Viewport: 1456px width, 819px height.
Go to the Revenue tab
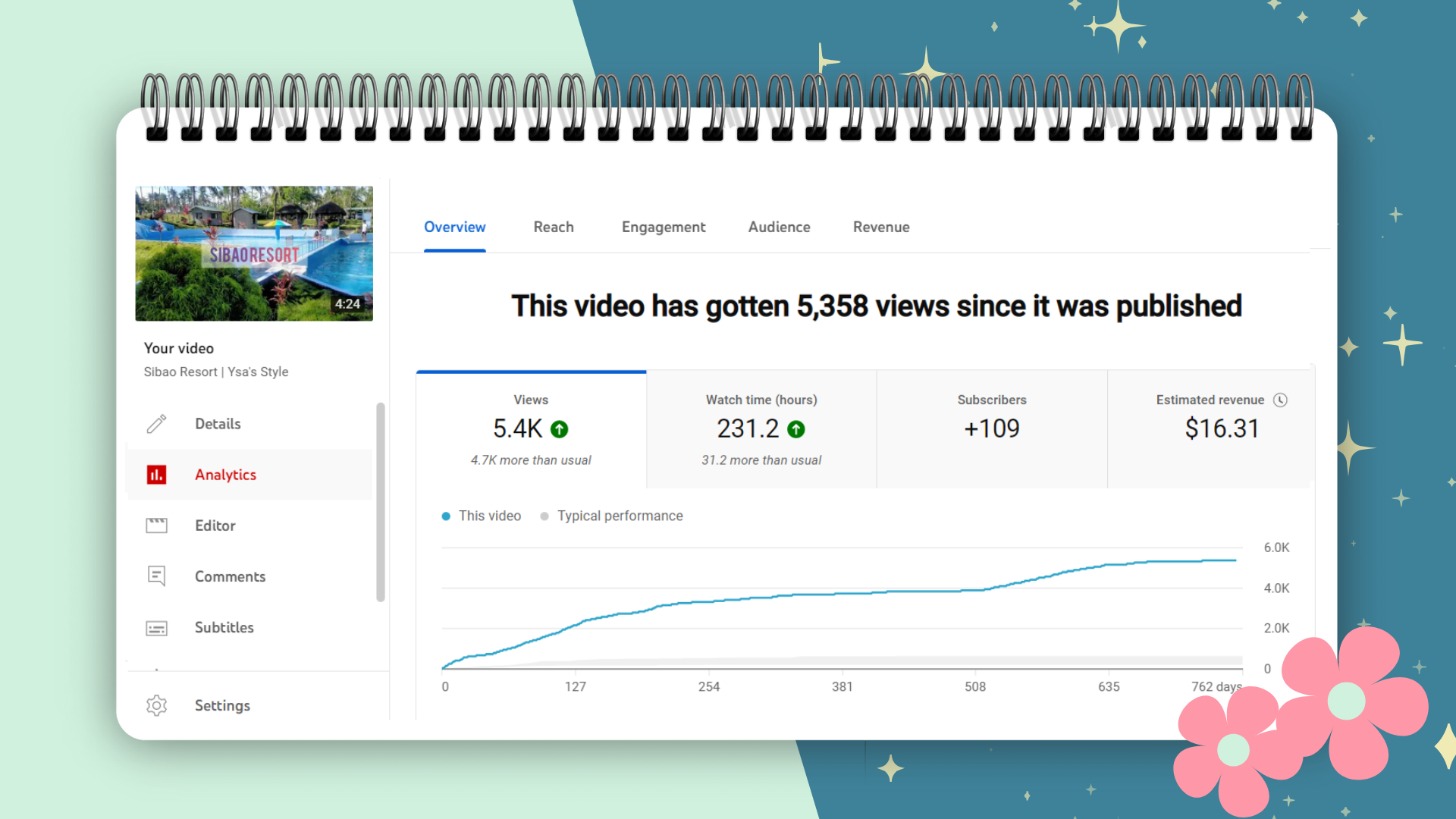(x=880, y=227)
